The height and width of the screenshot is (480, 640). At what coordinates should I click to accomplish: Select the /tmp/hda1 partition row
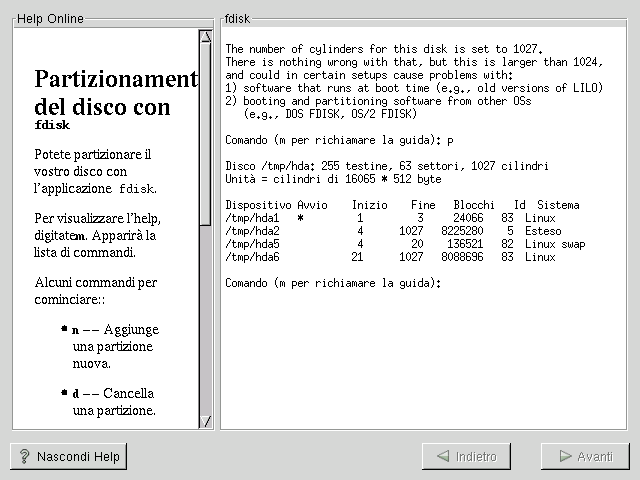390,218
